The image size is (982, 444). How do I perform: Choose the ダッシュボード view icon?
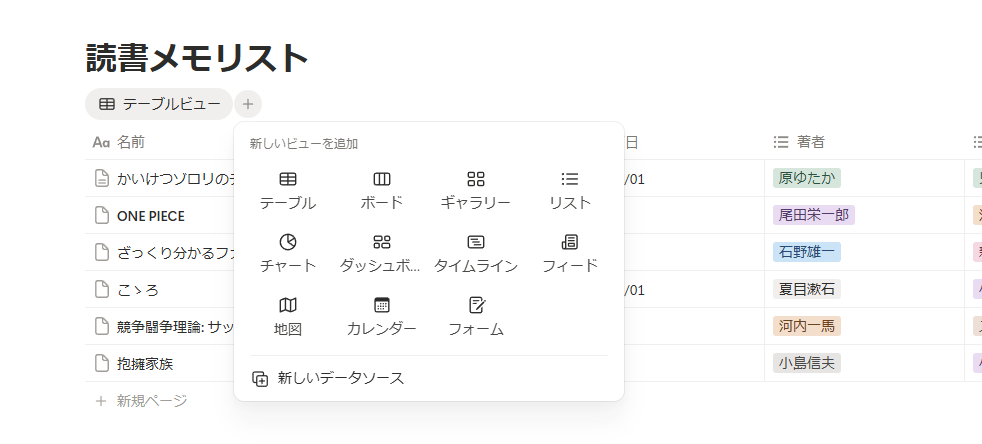[x=381, y=242]
